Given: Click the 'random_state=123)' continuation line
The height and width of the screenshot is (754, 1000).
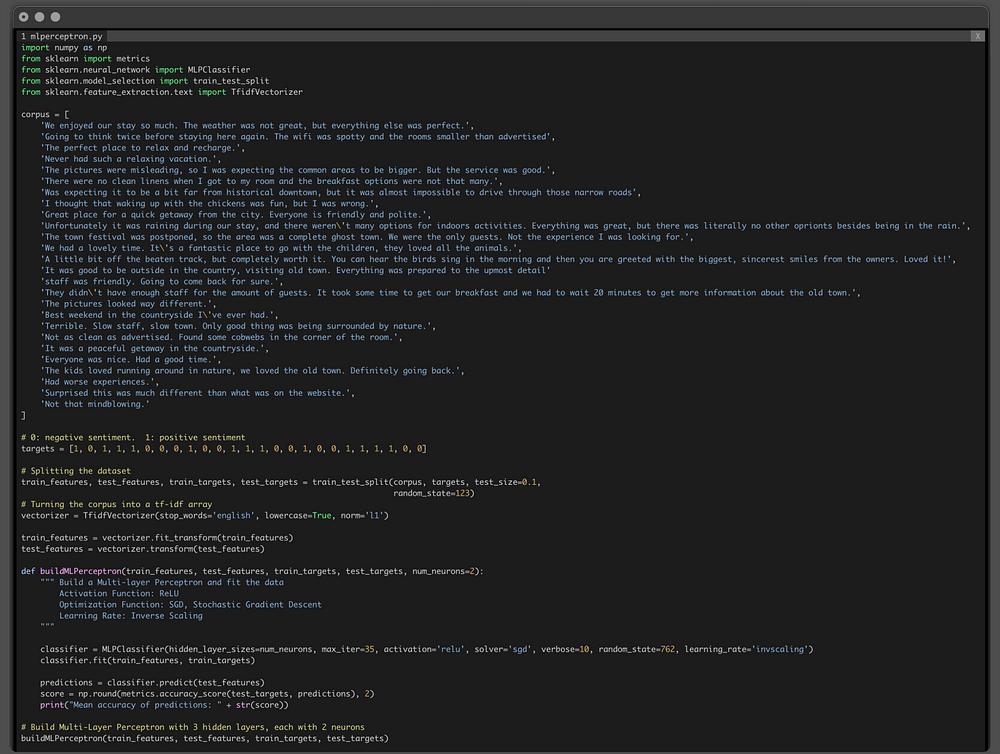Looking at the screenshot, I should [434, 494].
